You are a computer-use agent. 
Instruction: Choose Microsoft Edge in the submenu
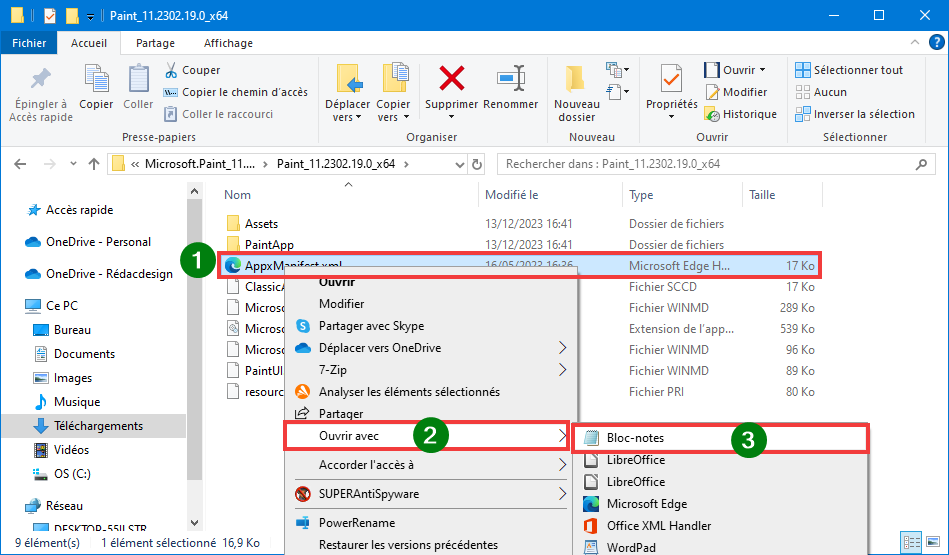point(647,504)
